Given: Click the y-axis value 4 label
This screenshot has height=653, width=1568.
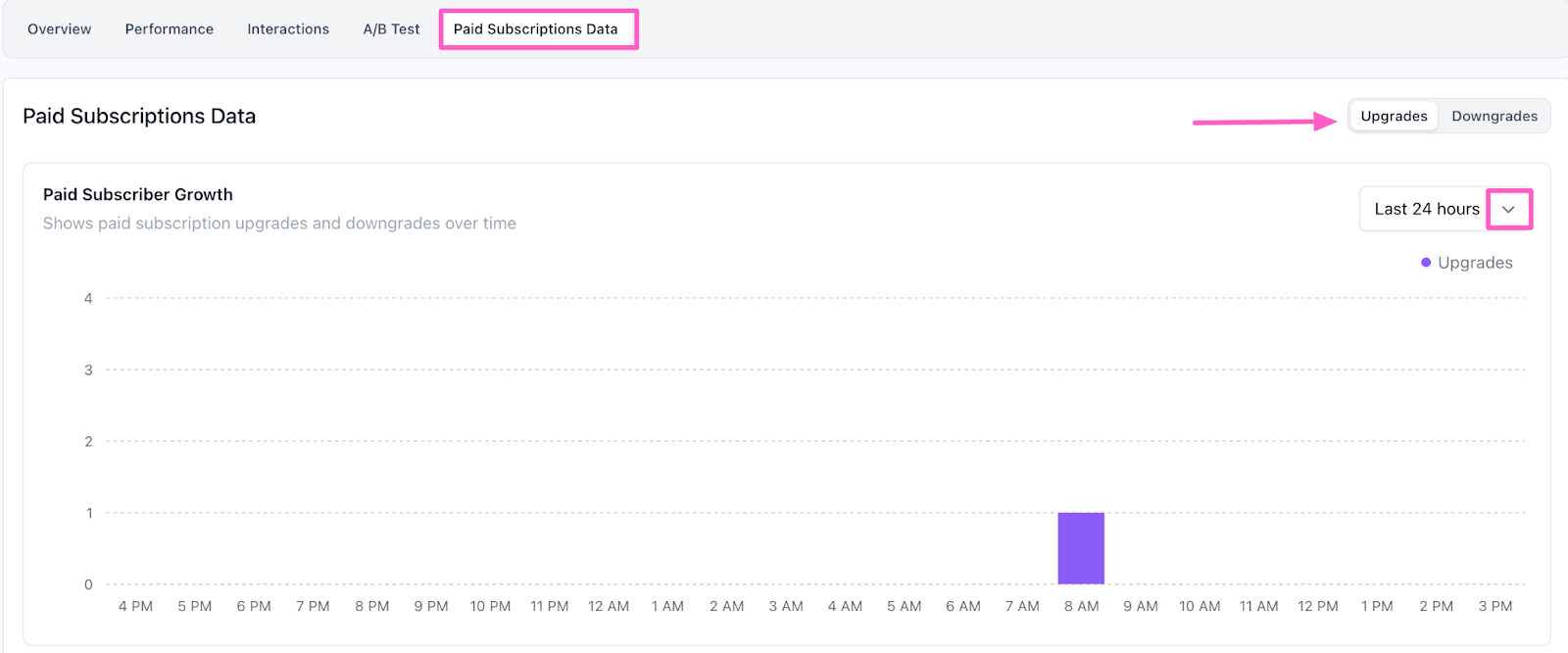Looking at the screenshot, I should (x=88, y=298).
